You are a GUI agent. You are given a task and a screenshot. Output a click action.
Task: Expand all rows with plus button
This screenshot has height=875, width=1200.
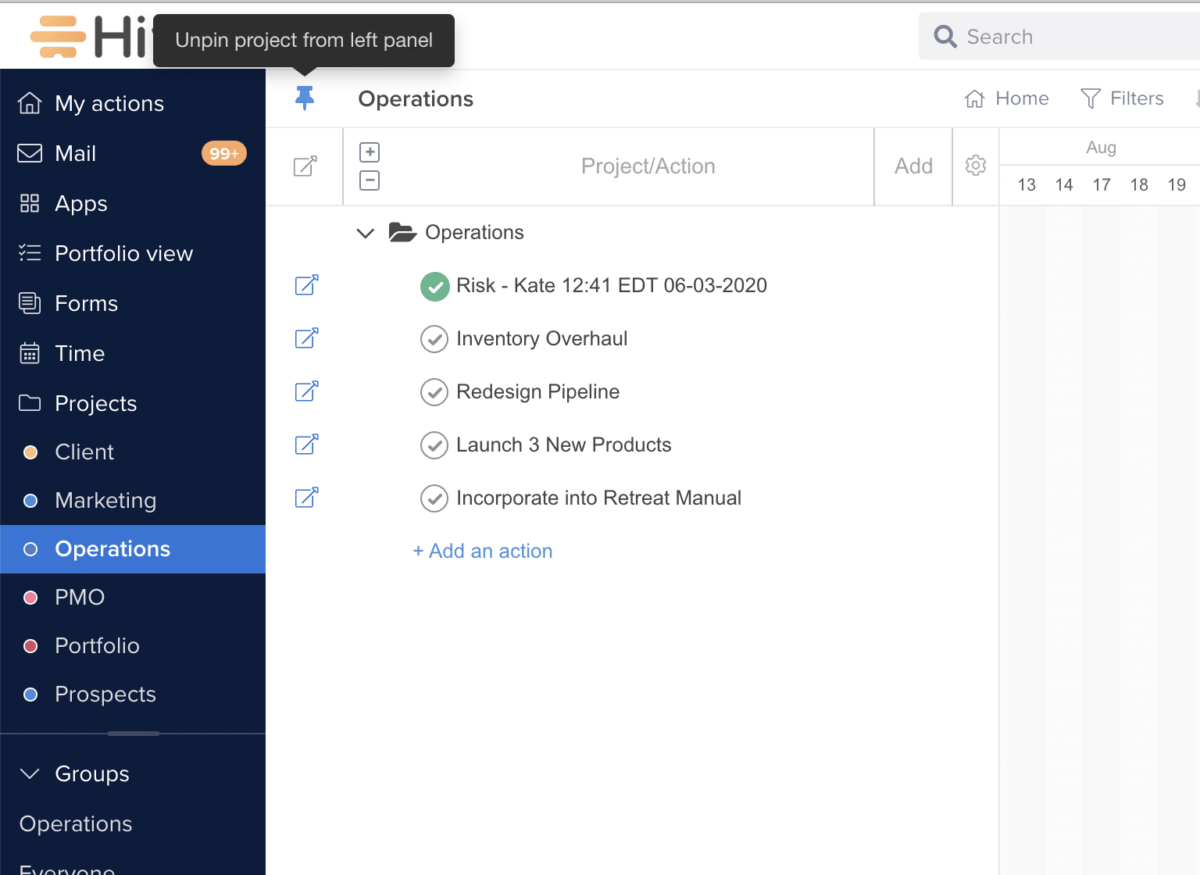click(369, 152)
